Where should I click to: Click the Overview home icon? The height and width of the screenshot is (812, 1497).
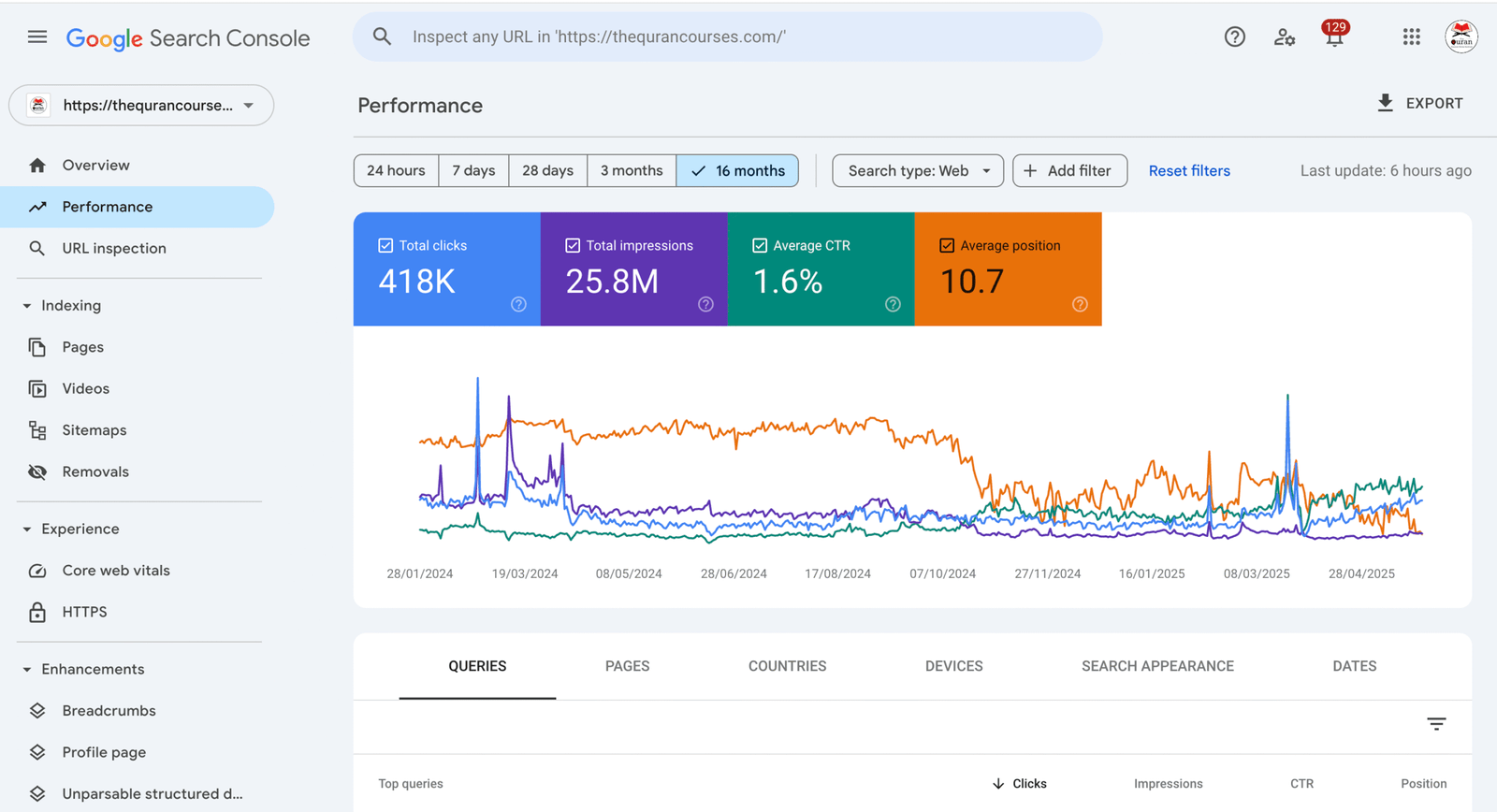(x=37, y=166)
